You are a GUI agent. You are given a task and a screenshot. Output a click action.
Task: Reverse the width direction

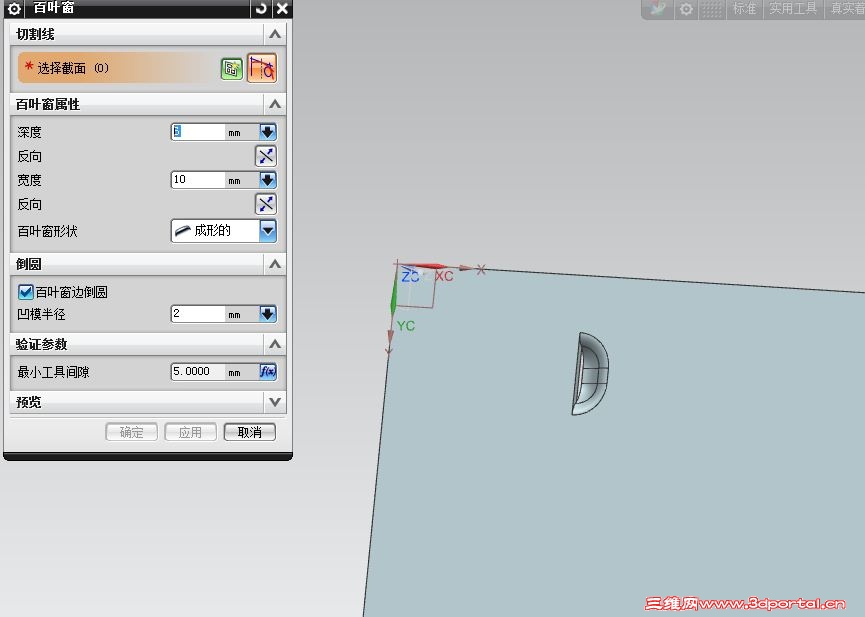266,204
